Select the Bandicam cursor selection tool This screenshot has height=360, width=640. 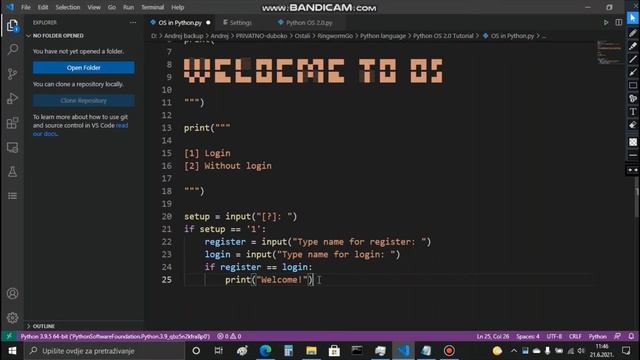[633, 18]
